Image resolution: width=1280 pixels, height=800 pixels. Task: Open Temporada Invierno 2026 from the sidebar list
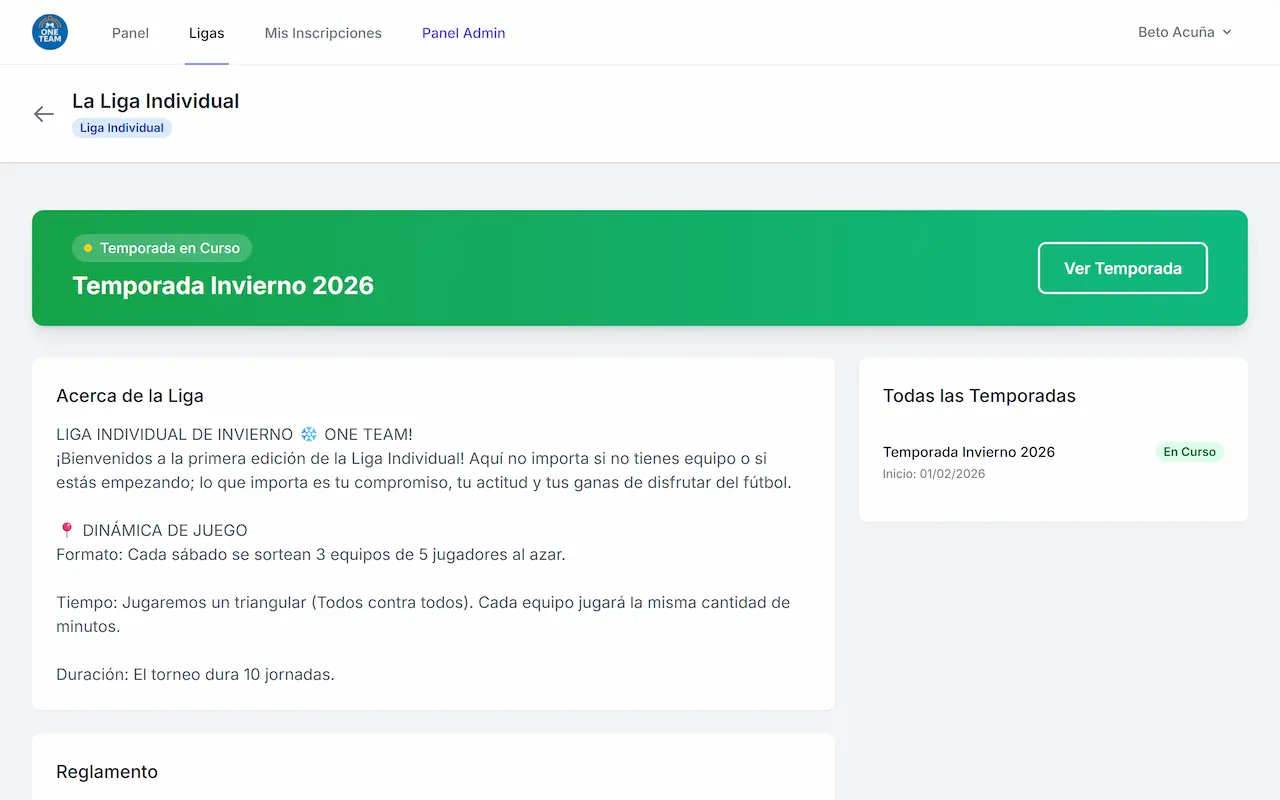point(968,452)
